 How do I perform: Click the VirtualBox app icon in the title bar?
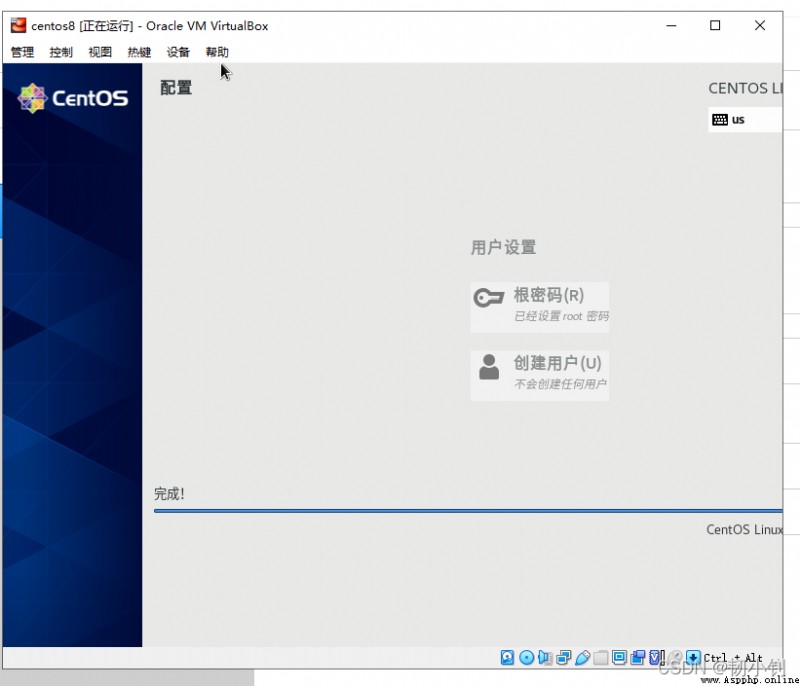tap(18, 26)
